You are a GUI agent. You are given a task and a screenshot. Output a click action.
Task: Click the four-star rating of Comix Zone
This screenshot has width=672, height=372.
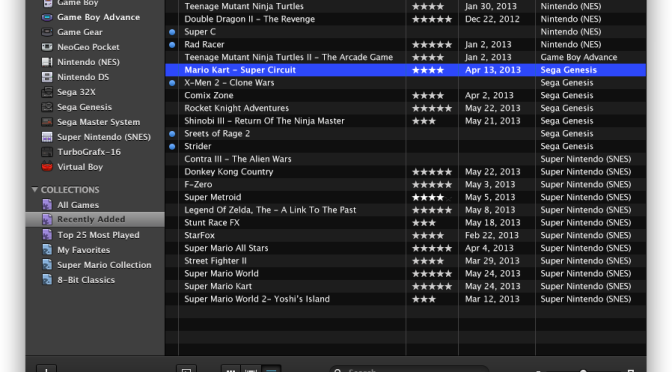pos(428,96)
